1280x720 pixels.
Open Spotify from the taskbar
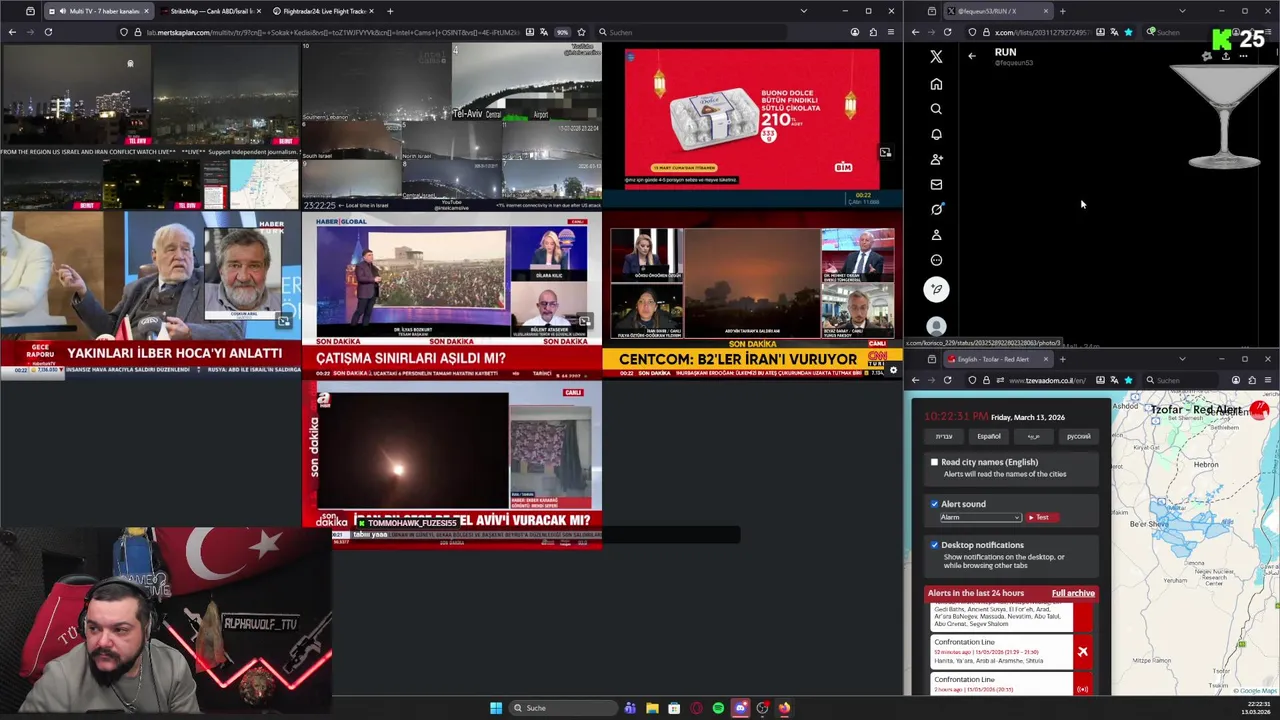pos(718,708)
